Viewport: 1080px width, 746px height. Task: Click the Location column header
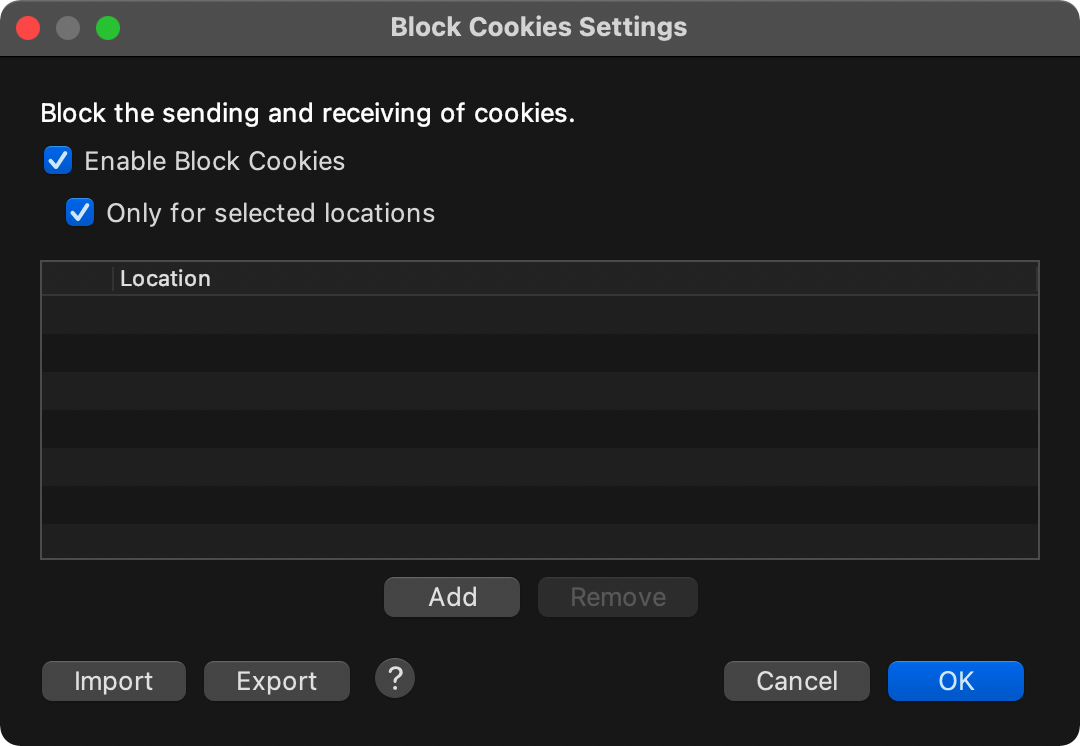point(575,279)
